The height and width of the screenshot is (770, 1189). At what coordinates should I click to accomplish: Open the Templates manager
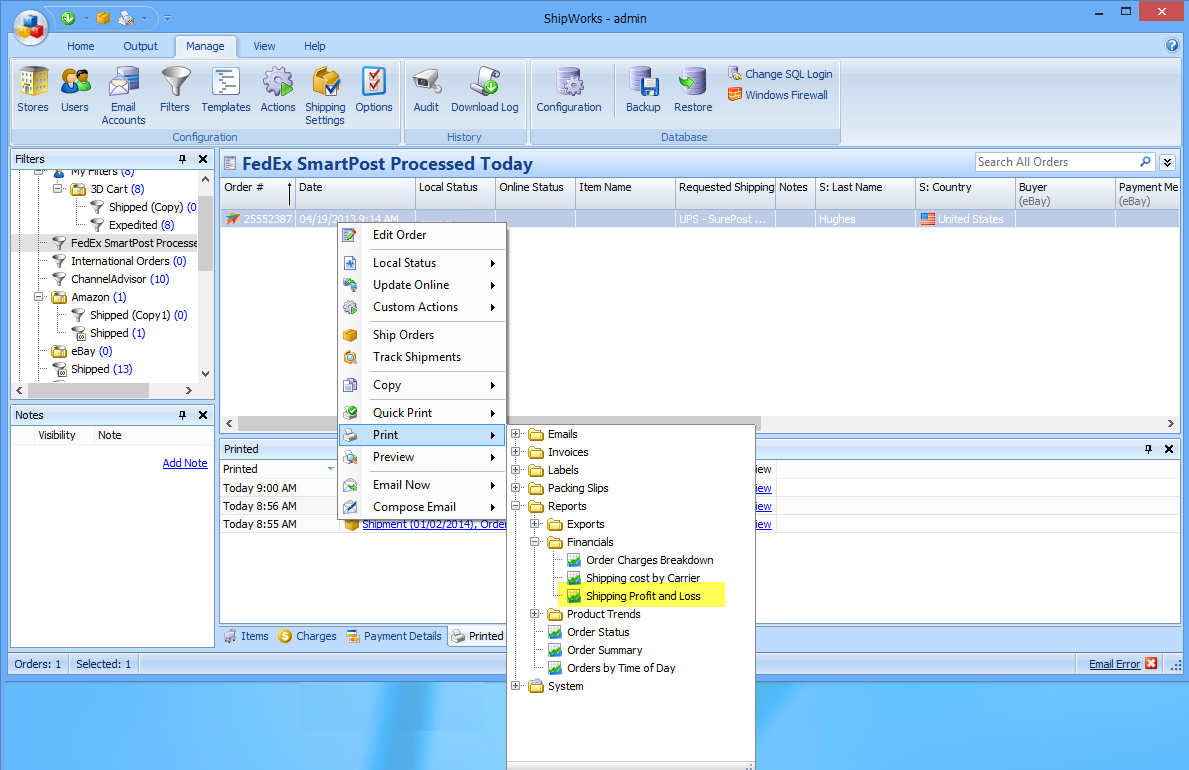pyautogui.click(x=226, y=90)
